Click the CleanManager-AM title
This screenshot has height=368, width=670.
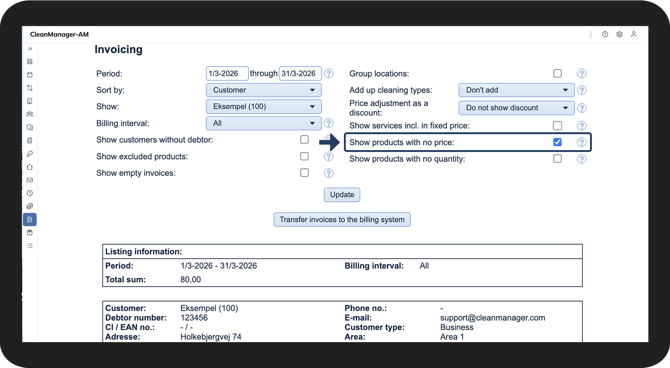click(x=59, y=35)
